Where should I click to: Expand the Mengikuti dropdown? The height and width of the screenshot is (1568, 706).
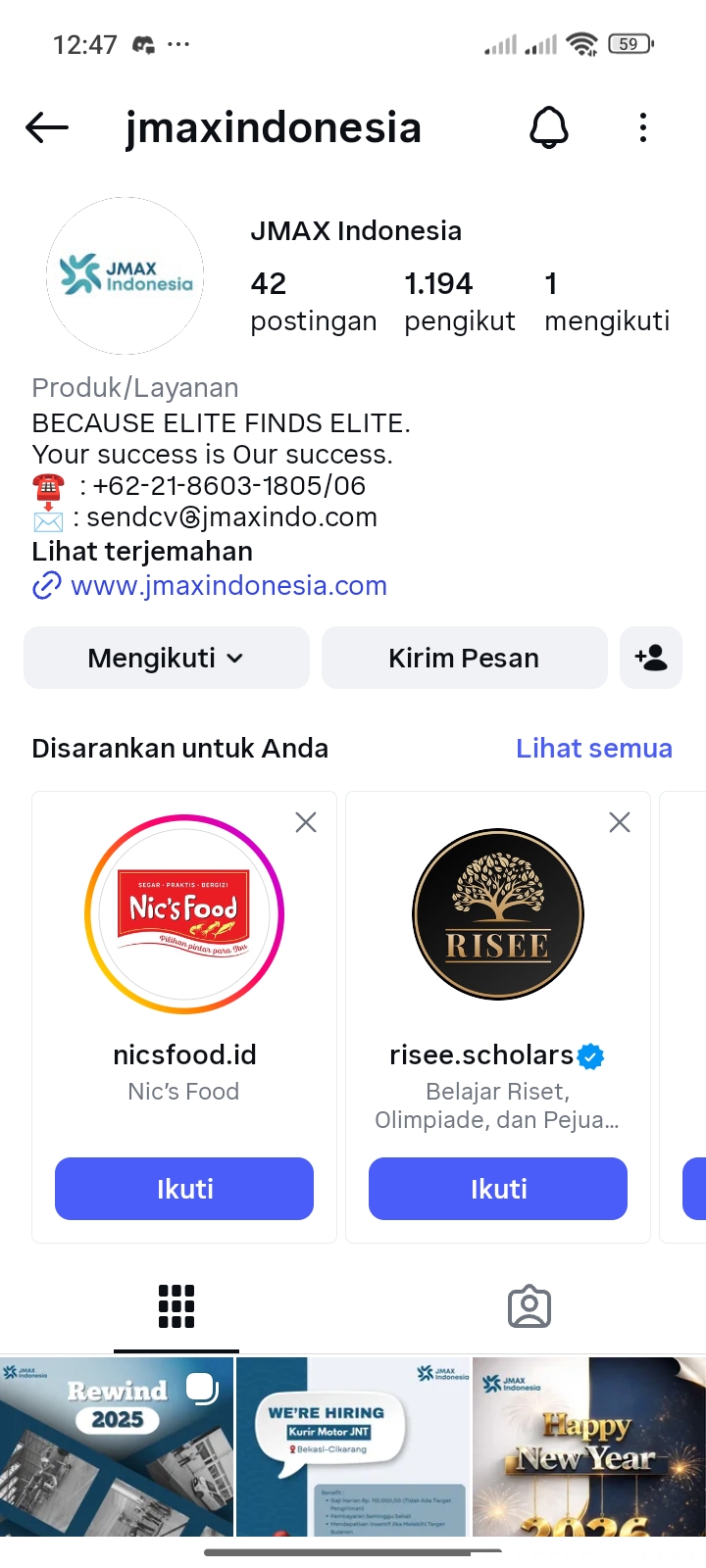(x=167, y=658)
